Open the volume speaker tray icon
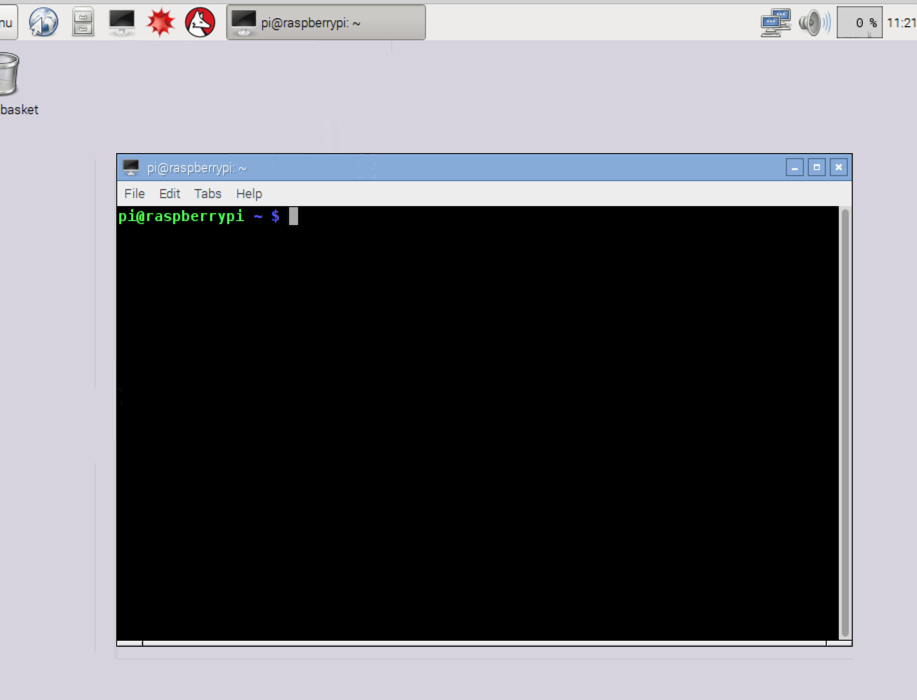 (815, 23)
